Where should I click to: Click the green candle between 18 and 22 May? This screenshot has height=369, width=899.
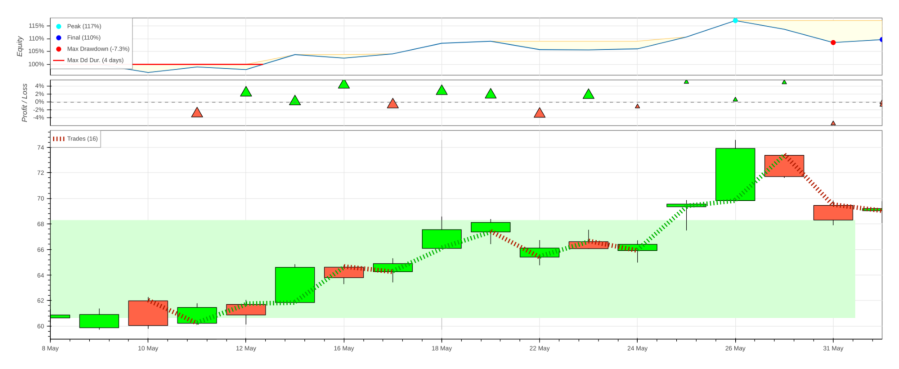[x=491, y=227]
